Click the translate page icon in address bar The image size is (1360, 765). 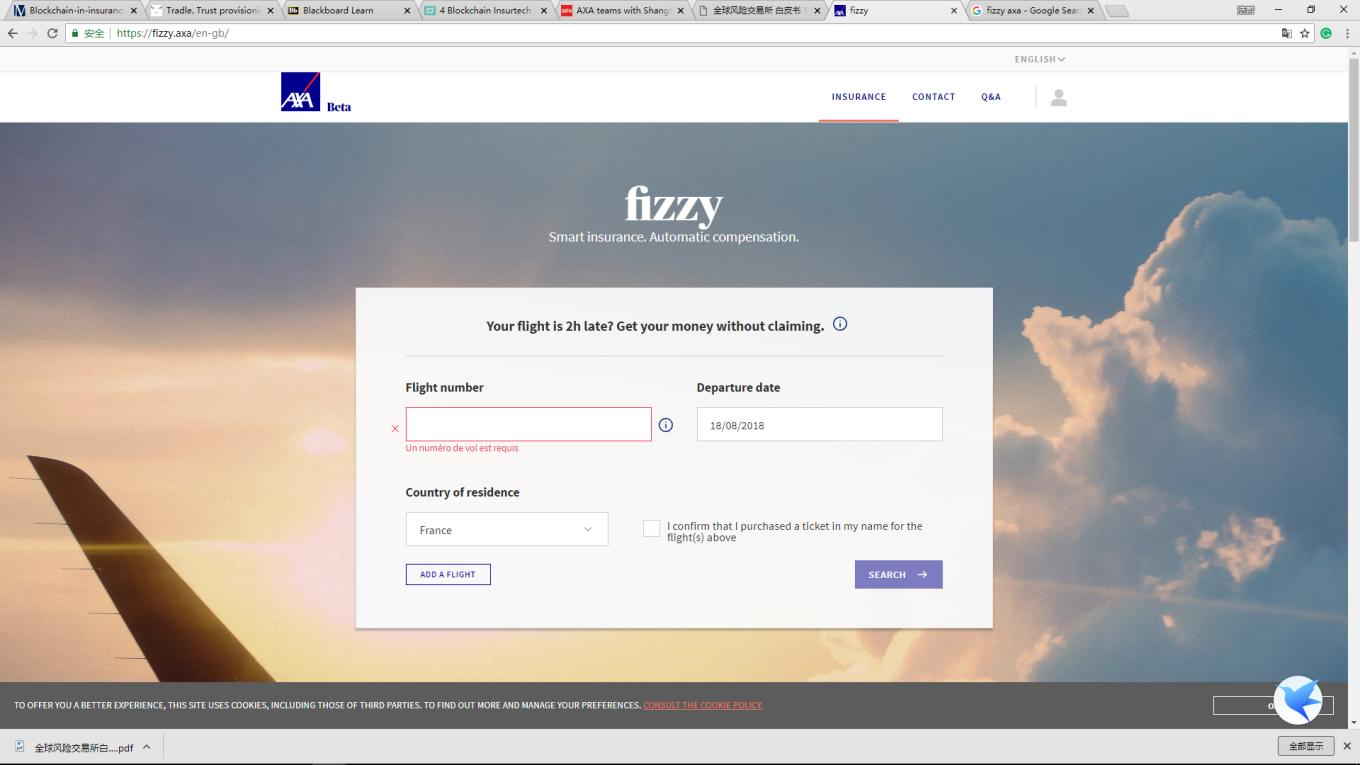point(1287,33)
